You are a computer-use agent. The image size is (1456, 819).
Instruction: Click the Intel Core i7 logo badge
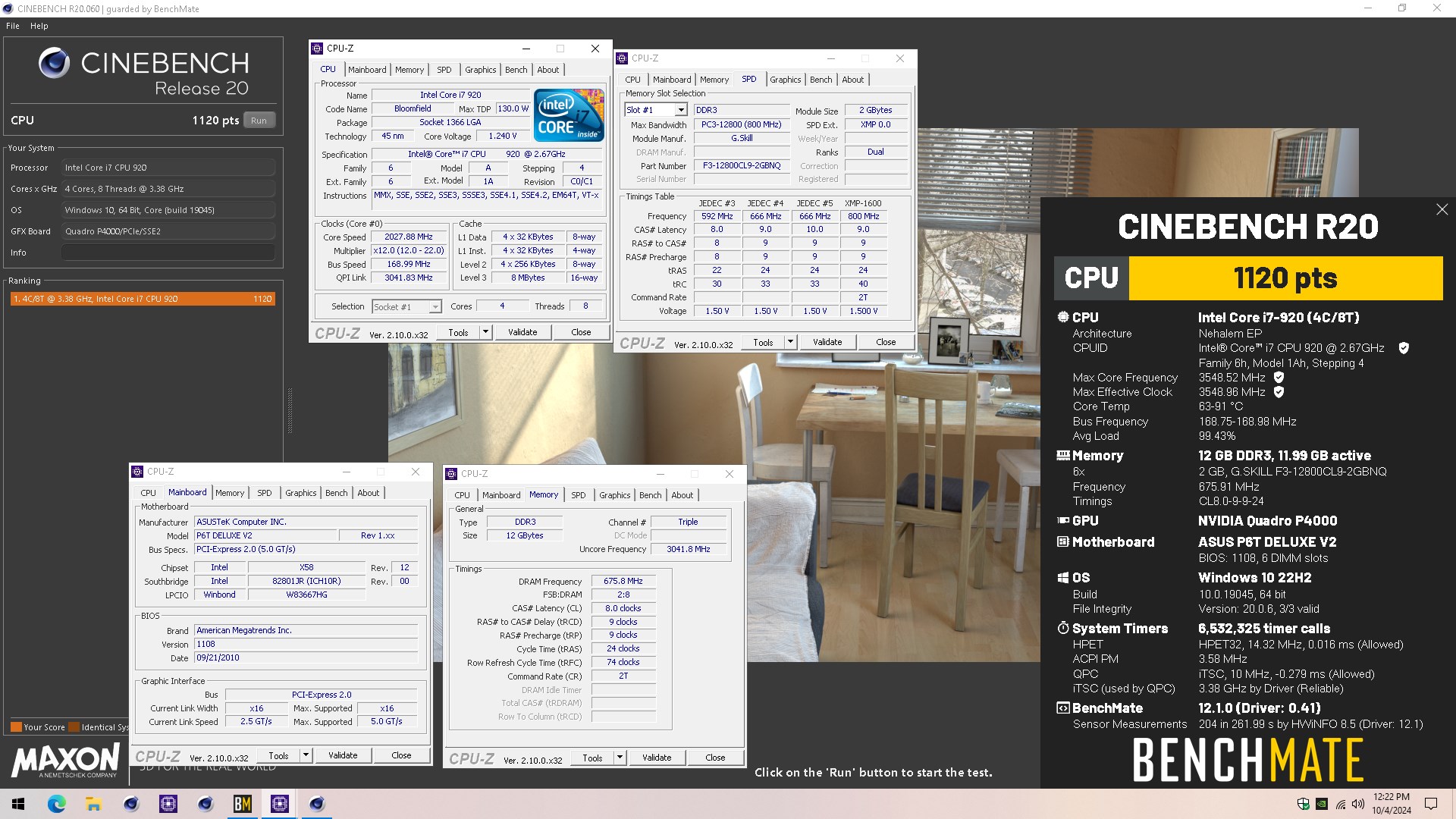[x=569, y=115]
